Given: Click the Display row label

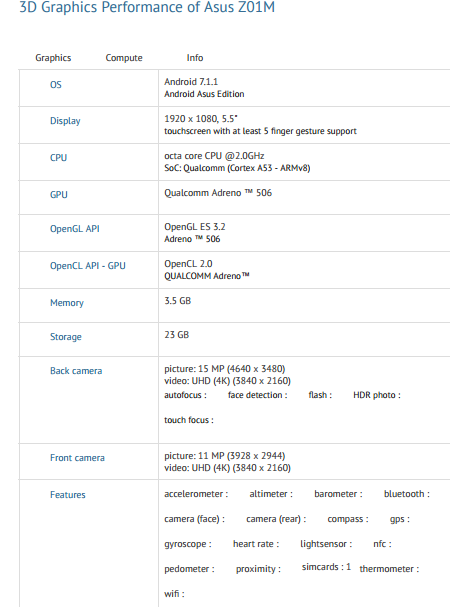Looking at the screenshot, I should (65, 121).
